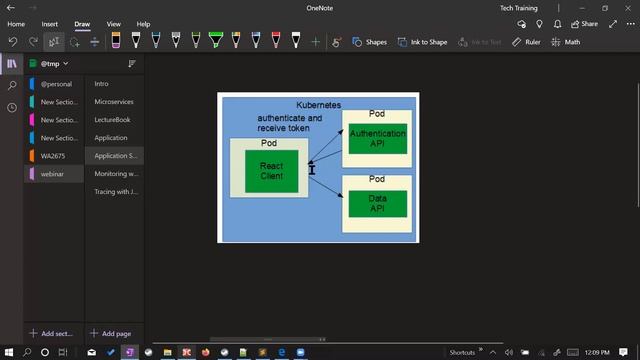Screen dimensions: 640x360
Task: Open the lightbulb tell-me icon
Action: click(539, 24)
